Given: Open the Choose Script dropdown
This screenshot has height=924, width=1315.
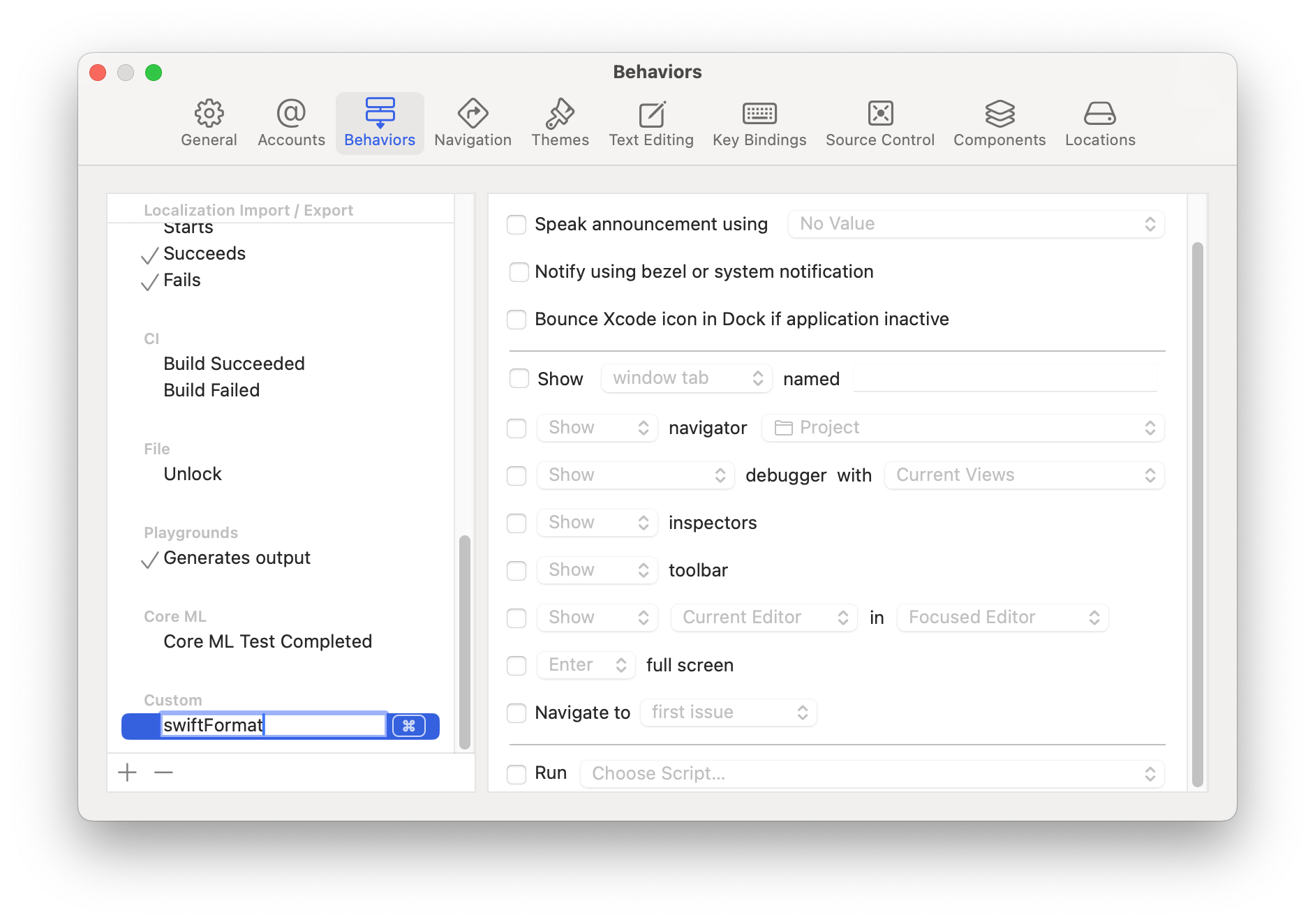Looking at the screenshot, I should [x=872, y=774].
